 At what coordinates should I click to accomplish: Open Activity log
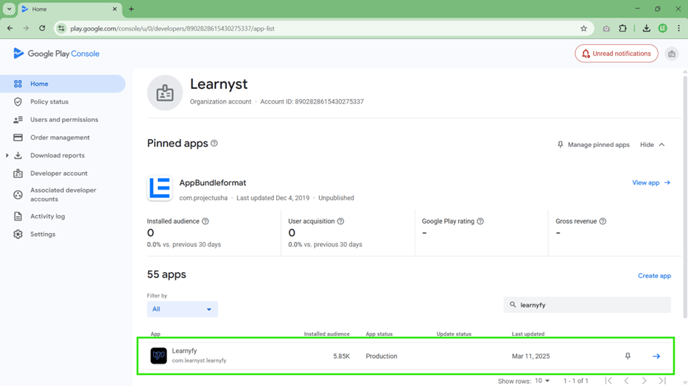(x=47, y=217)
